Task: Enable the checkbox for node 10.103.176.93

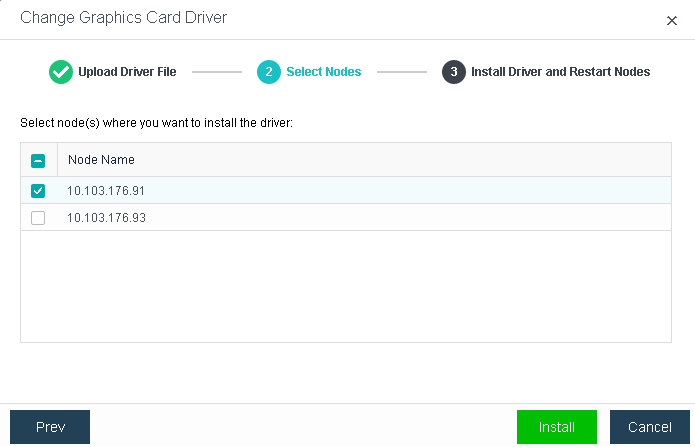Action: (x=38, y=218)
